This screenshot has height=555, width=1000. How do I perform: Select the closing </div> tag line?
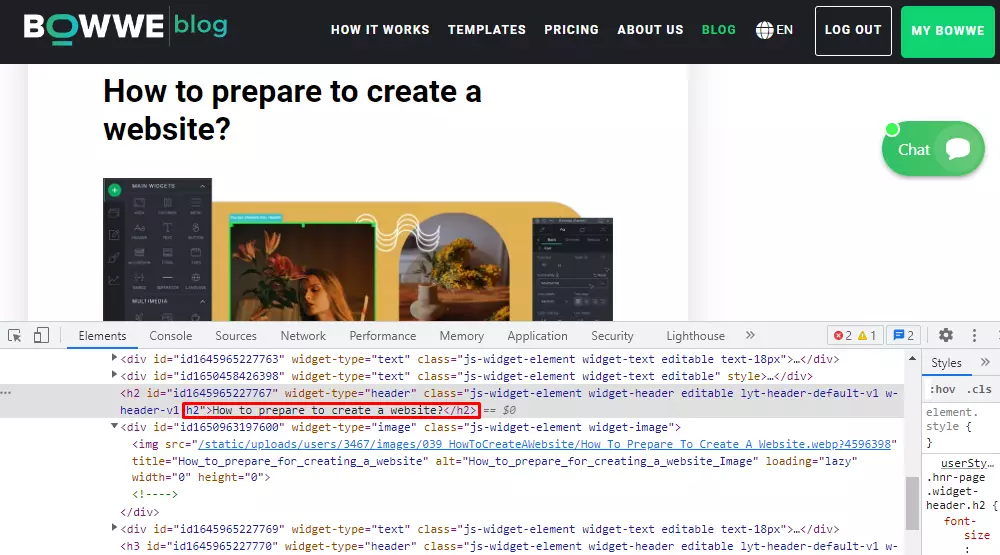tap(140, 512)
